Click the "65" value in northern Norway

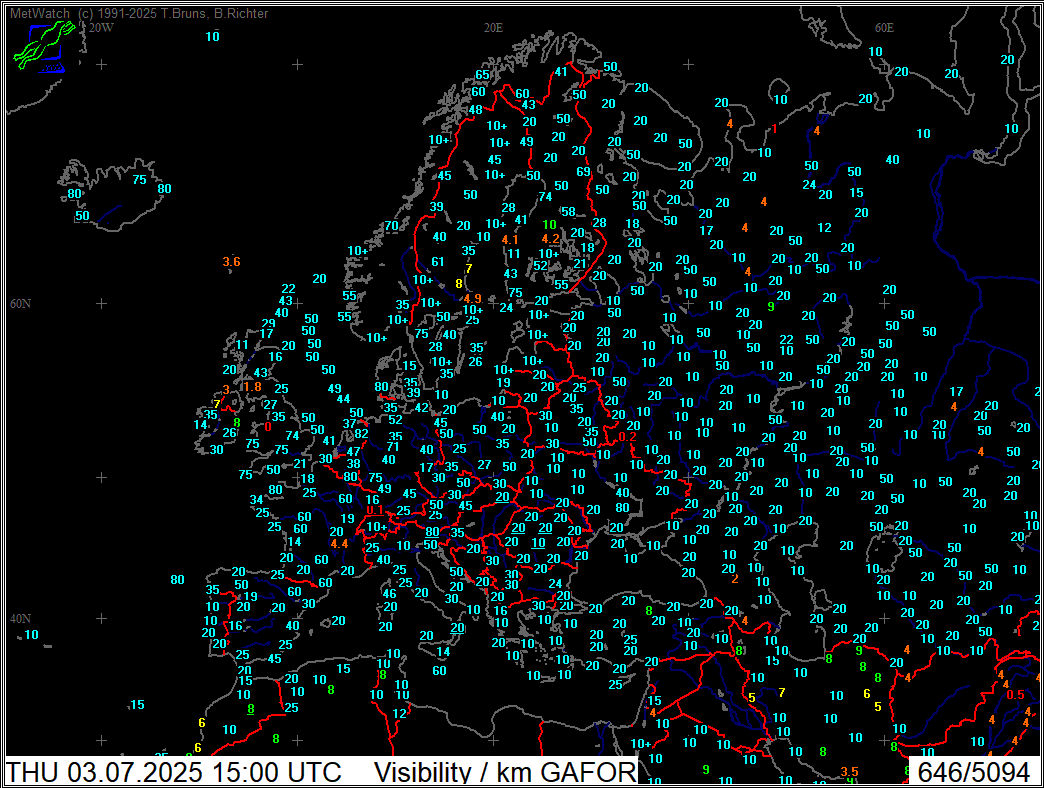pos(483,75)
